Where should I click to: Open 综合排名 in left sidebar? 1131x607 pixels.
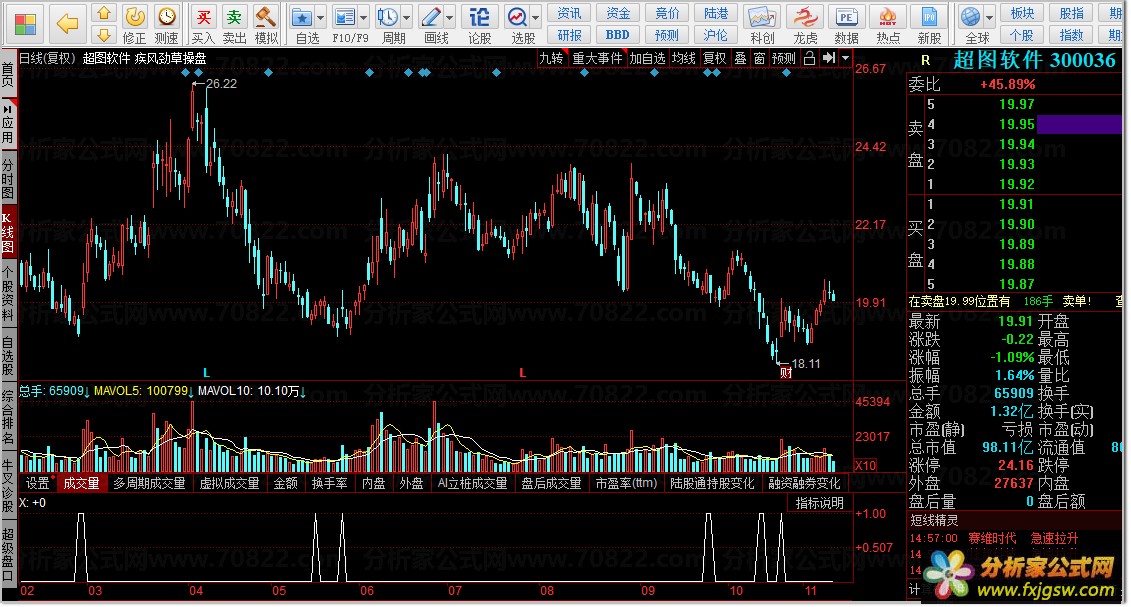coord(7,417)
